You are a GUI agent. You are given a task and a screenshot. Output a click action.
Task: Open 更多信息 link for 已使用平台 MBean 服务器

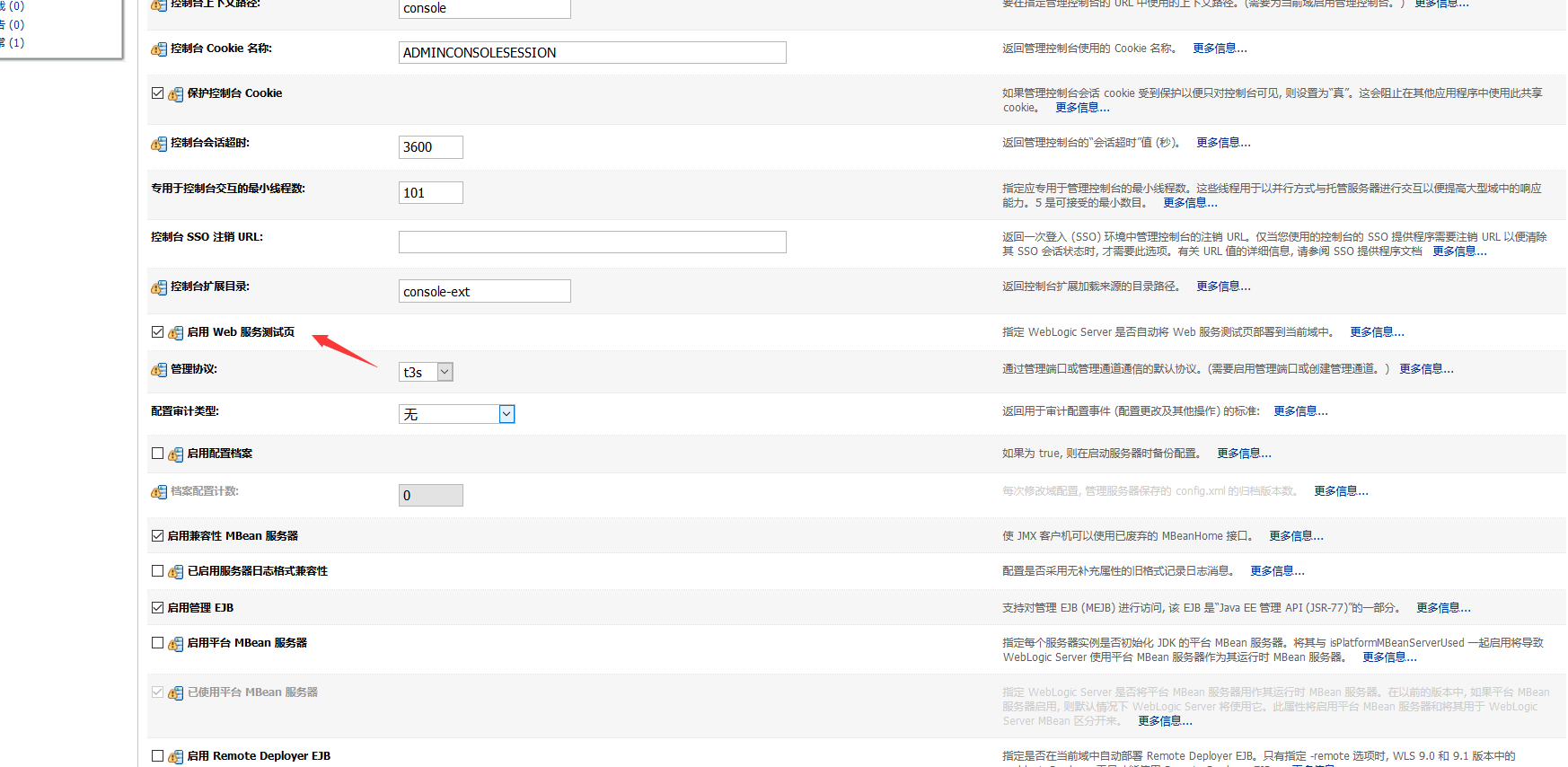(1165, 721)
